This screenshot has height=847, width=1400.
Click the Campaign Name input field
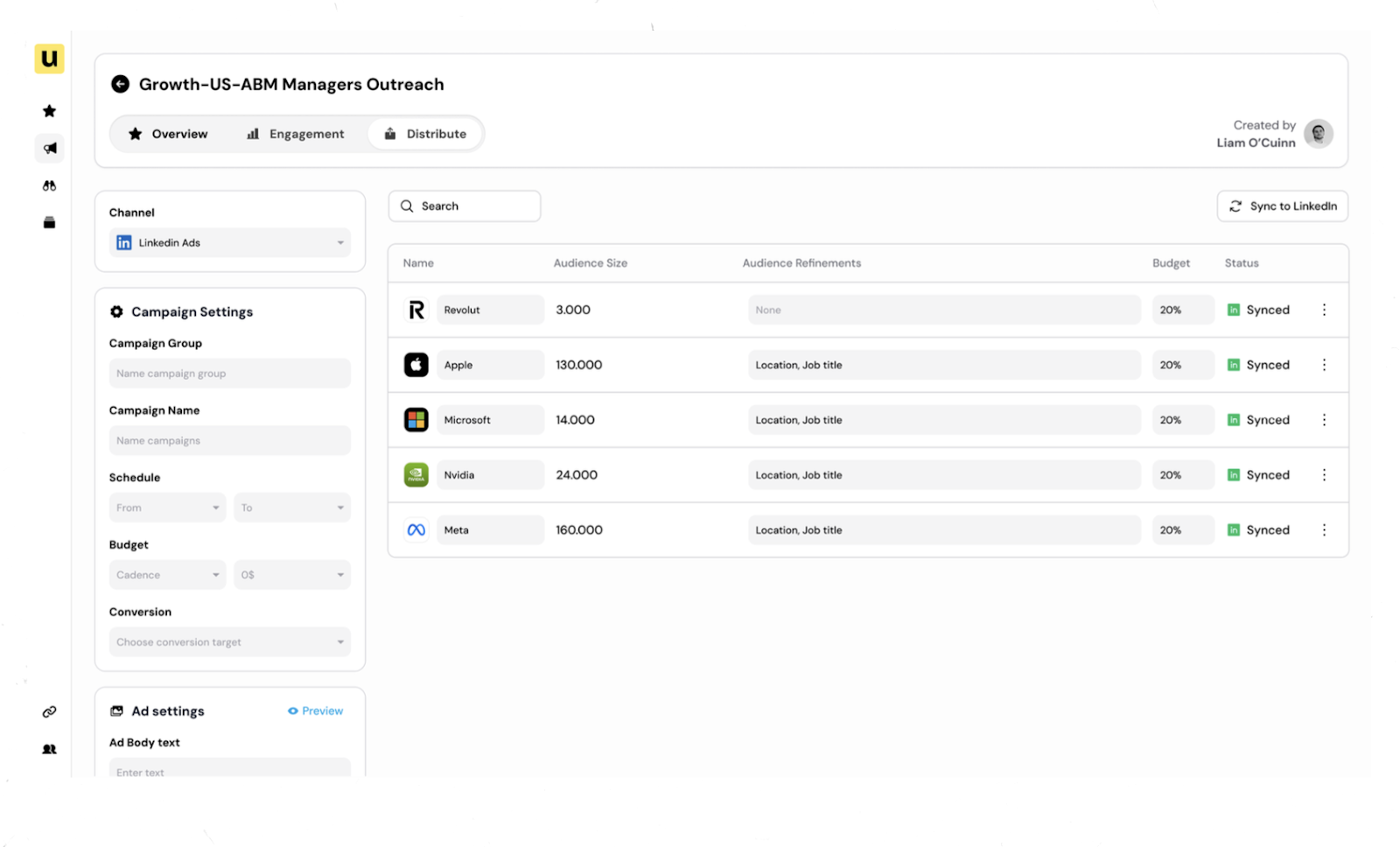230,441
